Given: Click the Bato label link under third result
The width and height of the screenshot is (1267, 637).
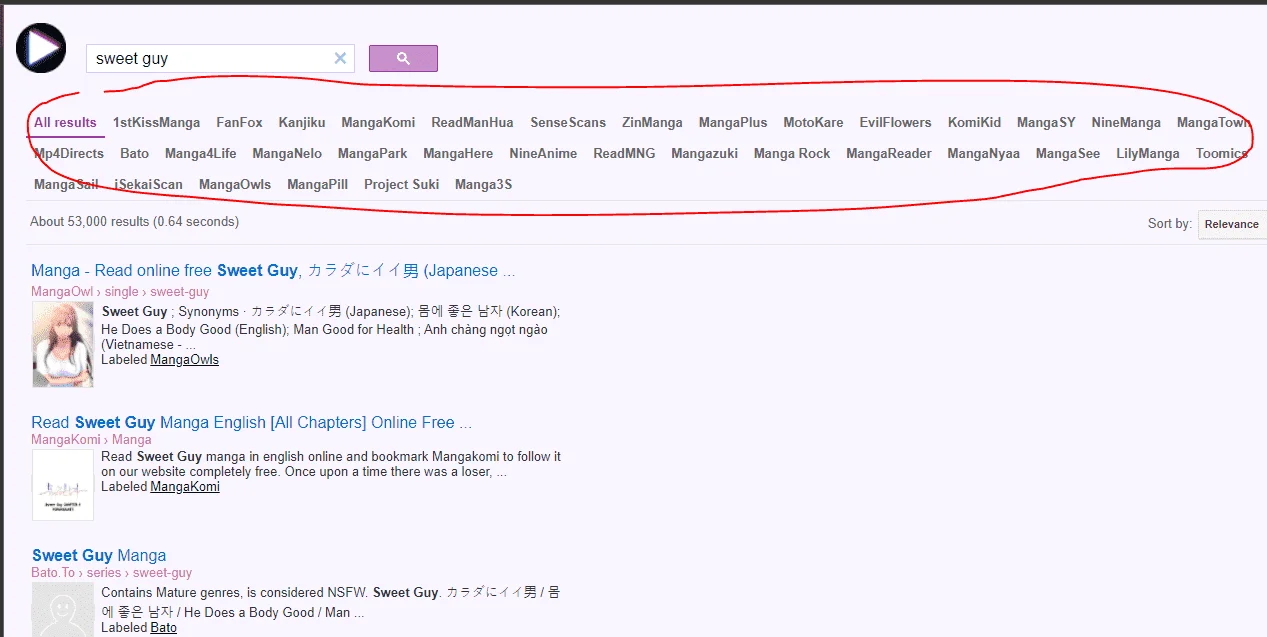Looking at the screenshot, I should tap(163, 627).
